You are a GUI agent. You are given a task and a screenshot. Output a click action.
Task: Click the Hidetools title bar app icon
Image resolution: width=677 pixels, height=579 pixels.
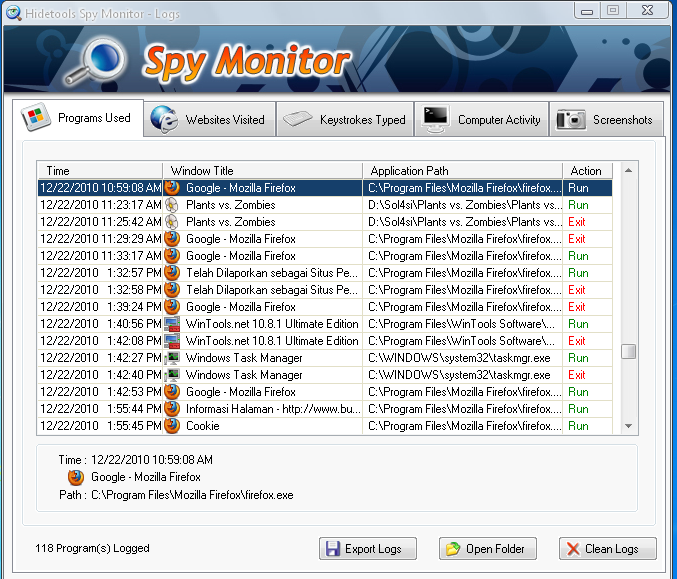(13, 13)
